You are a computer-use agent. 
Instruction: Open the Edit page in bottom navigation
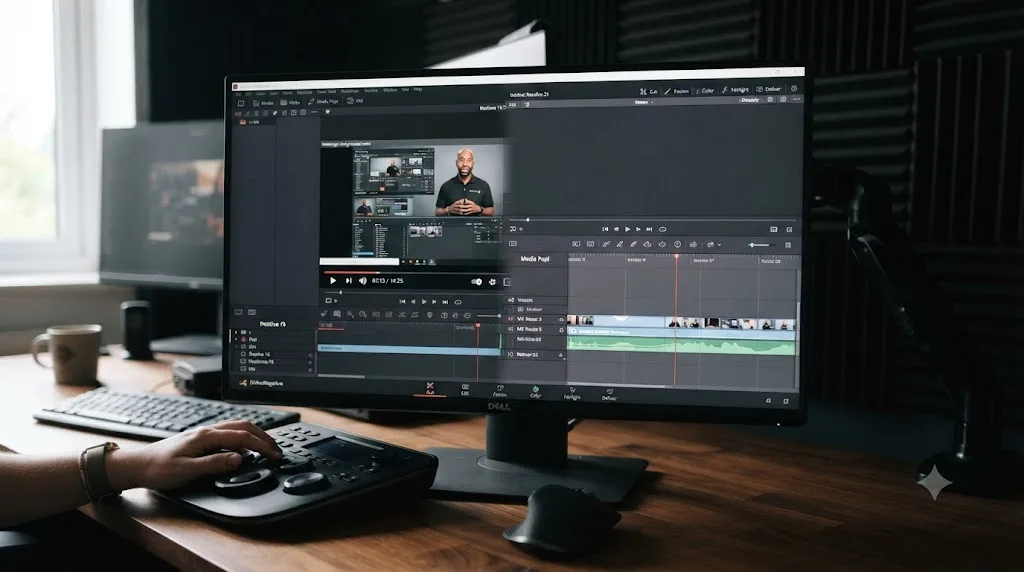[465, 390]
